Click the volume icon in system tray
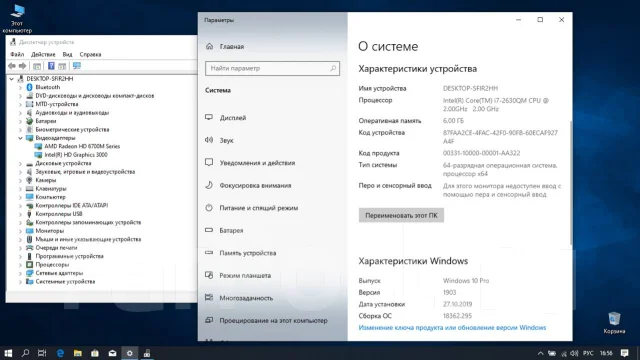Image resolution: width=640 pixels, height=360 pixels. (574, 353)
